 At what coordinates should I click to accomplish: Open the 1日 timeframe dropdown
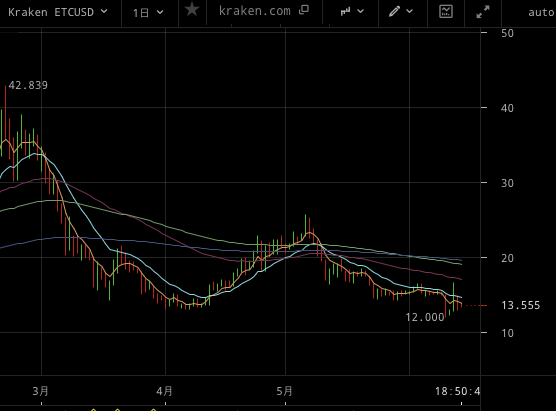[148, 13]
